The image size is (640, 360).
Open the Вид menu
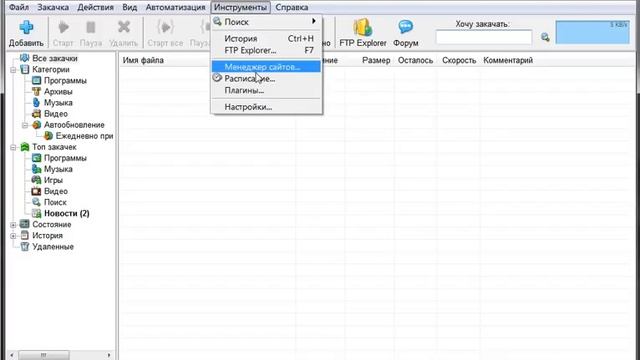tap(129, 7)
